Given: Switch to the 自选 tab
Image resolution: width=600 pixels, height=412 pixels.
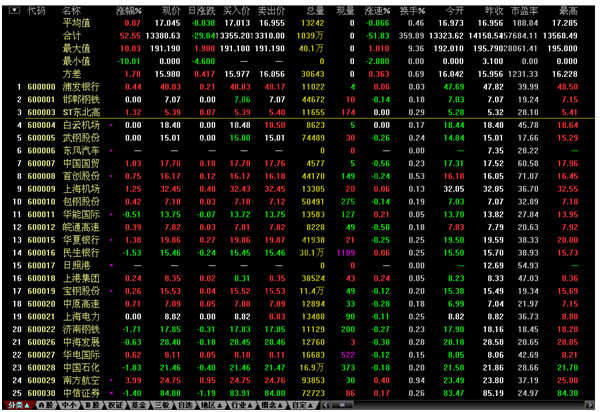Looking at the screenshot, I should tap(186, 405).
